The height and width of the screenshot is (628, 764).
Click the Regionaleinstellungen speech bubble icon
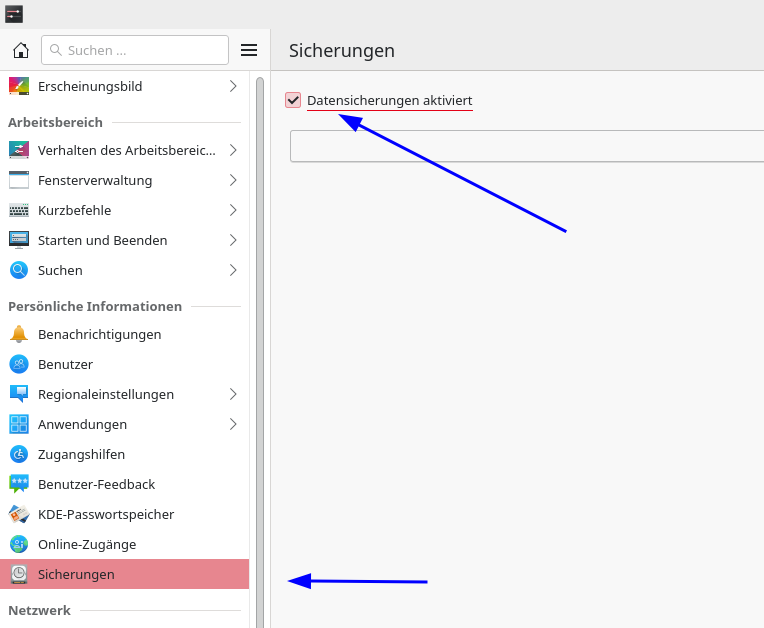(x=19, y=394)
